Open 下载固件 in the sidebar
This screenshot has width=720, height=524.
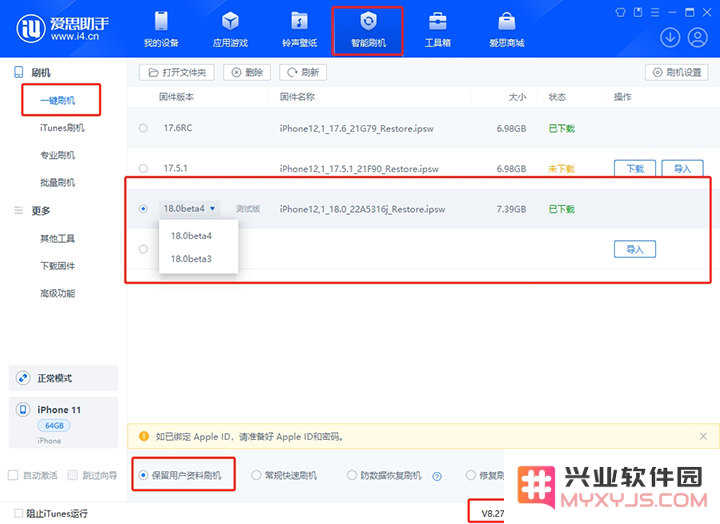(57, 265)
